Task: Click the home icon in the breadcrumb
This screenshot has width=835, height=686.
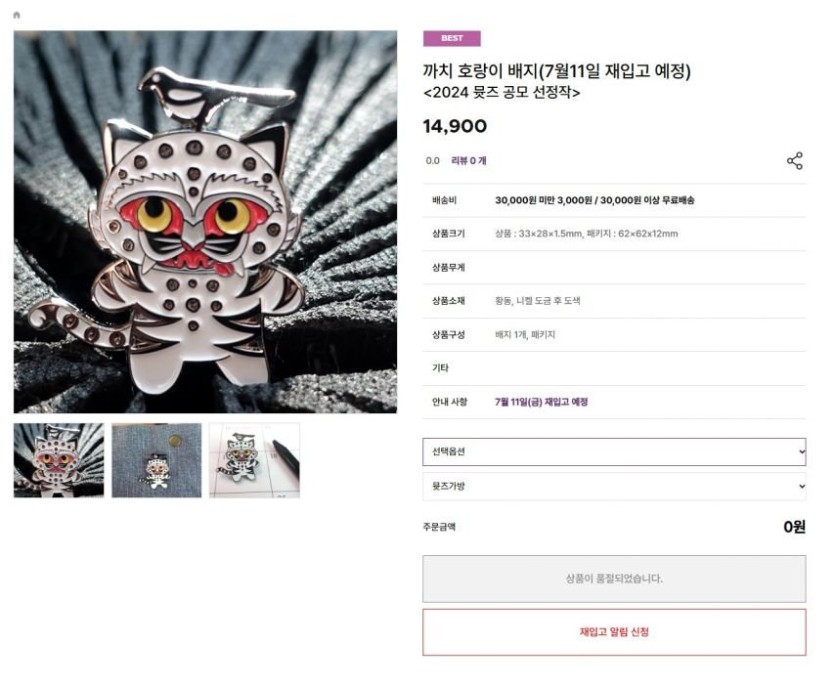Action: (x=17, y=15)
